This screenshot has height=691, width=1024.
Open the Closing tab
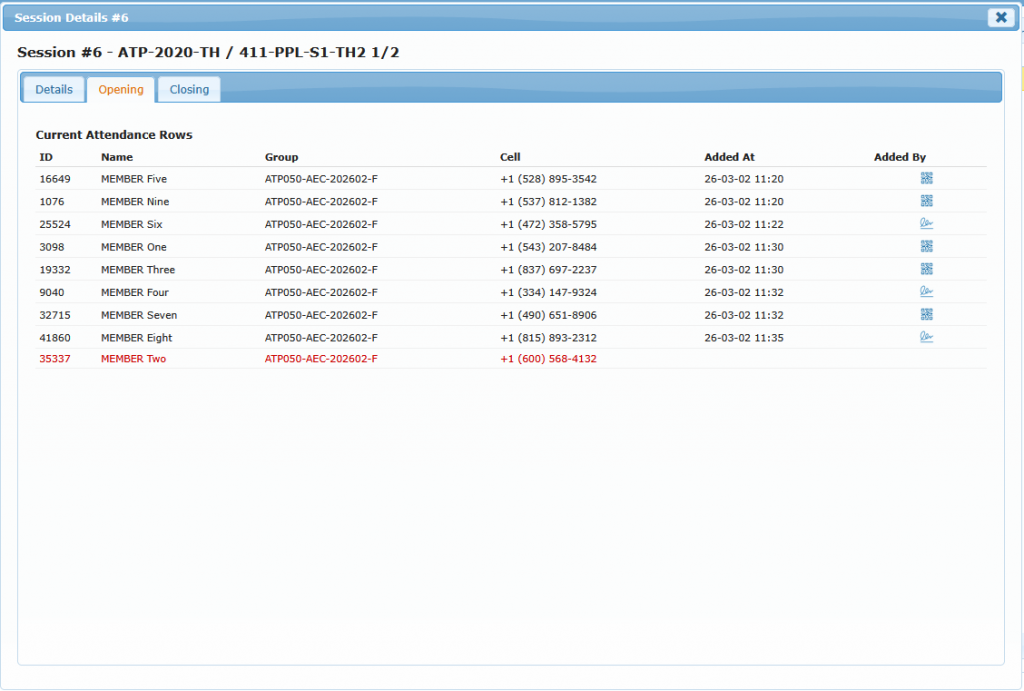[189, 90]
